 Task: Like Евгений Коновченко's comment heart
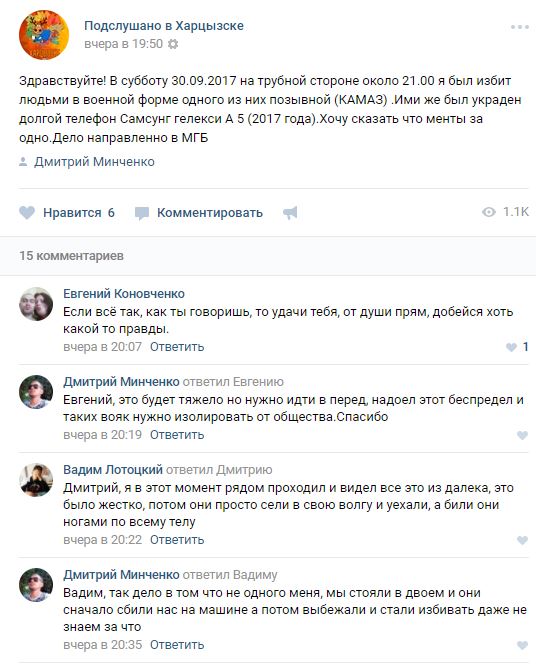[x=511, y=347]
